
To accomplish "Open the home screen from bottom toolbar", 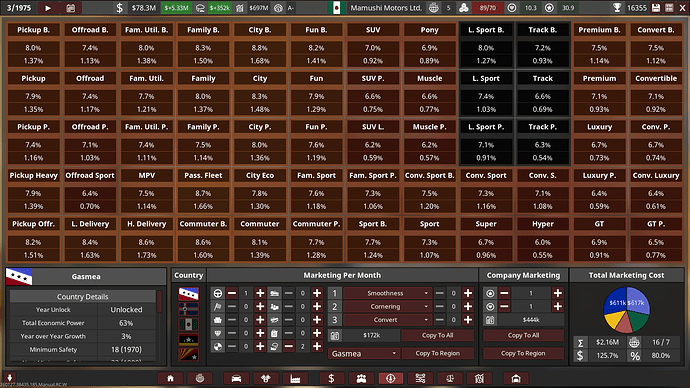I will 170,378.
